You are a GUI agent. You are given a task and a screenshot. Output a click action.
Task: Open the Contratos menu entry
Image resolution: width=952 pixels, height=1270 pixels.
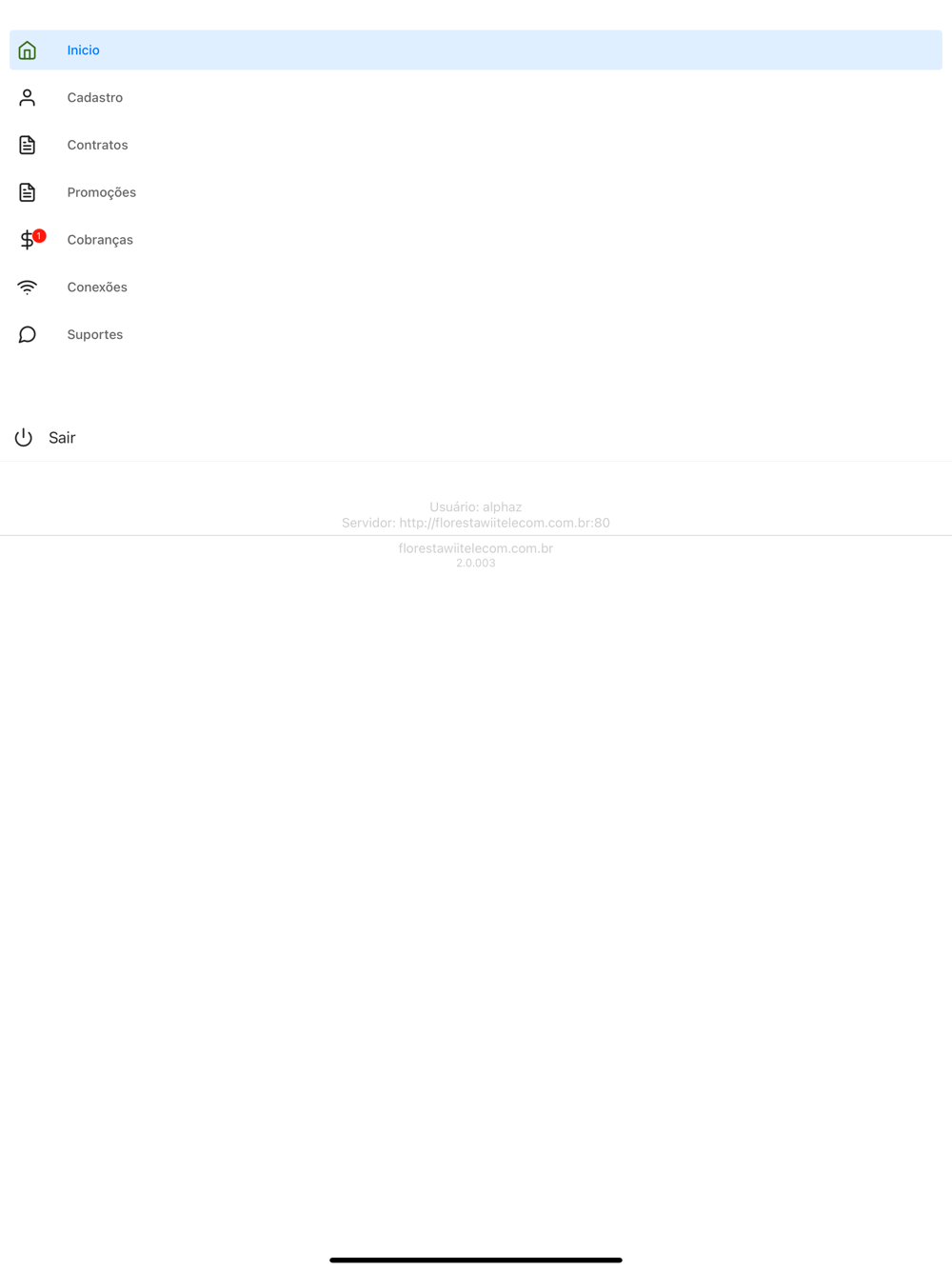tap(476, 145)
